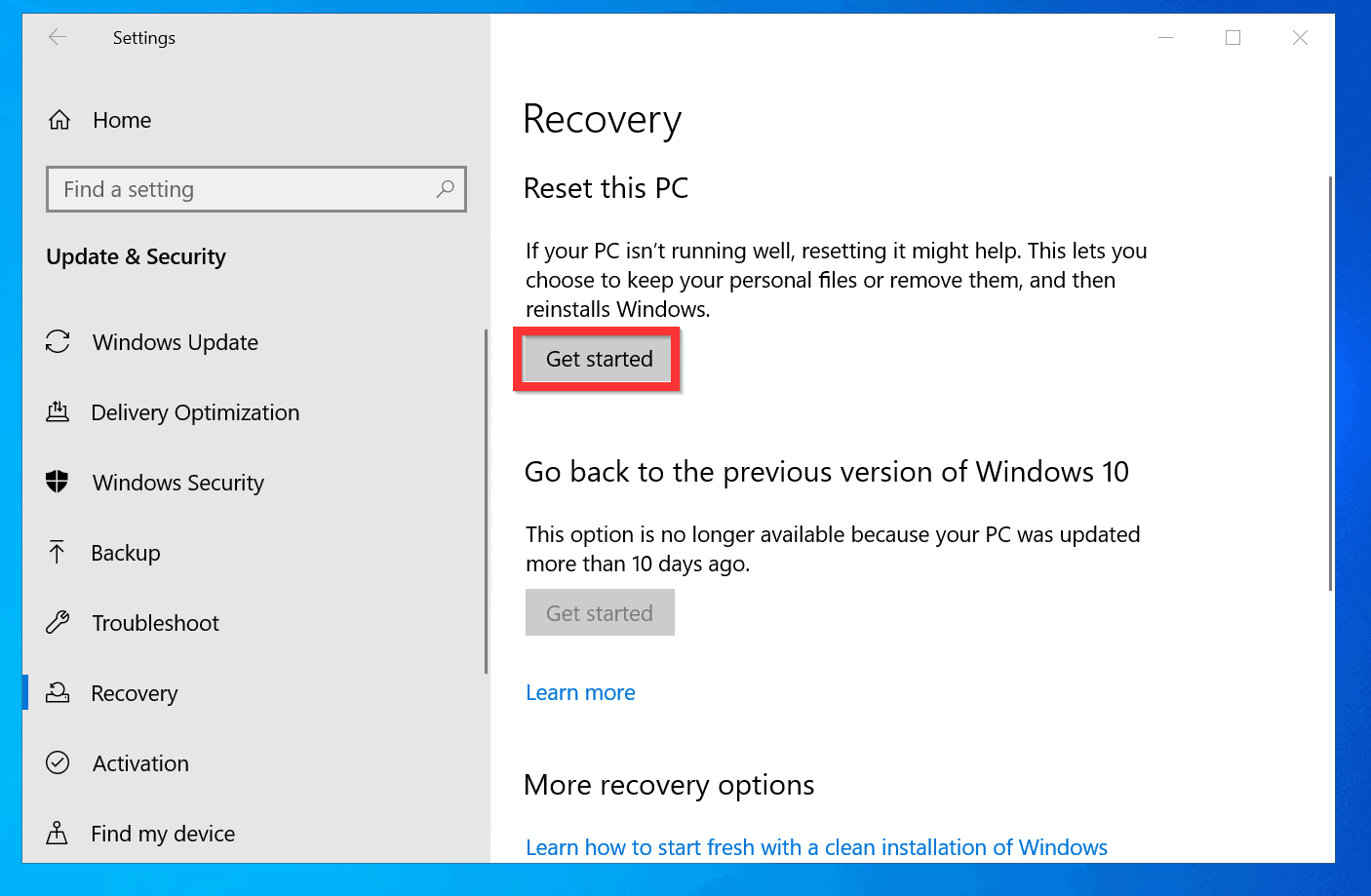Open Find my device via its icon
This screenshot has height=896, width=1371.
coord(59,833)
